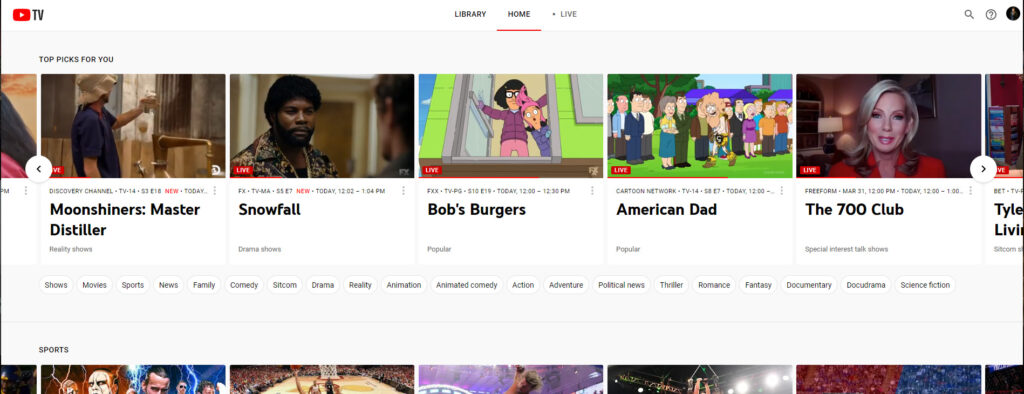
Task: Open the Bob's Burgers title link
Action: pos(476,210)
